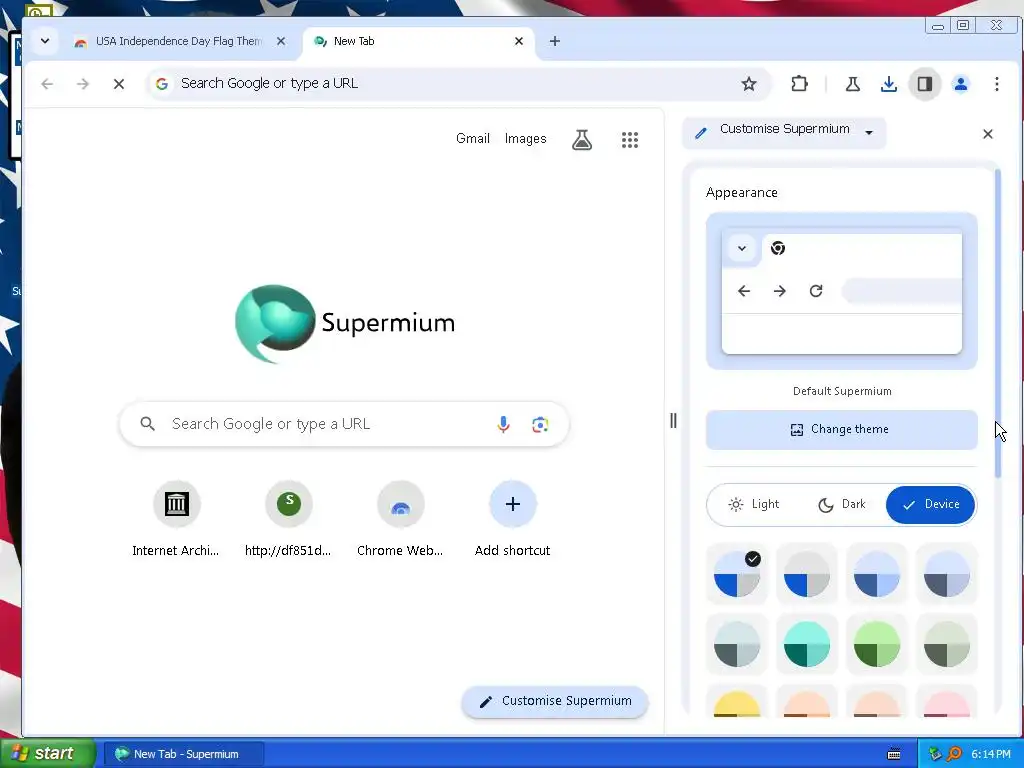
Task: Click the flask icon on the new tab page
Action: coord(582,139)
